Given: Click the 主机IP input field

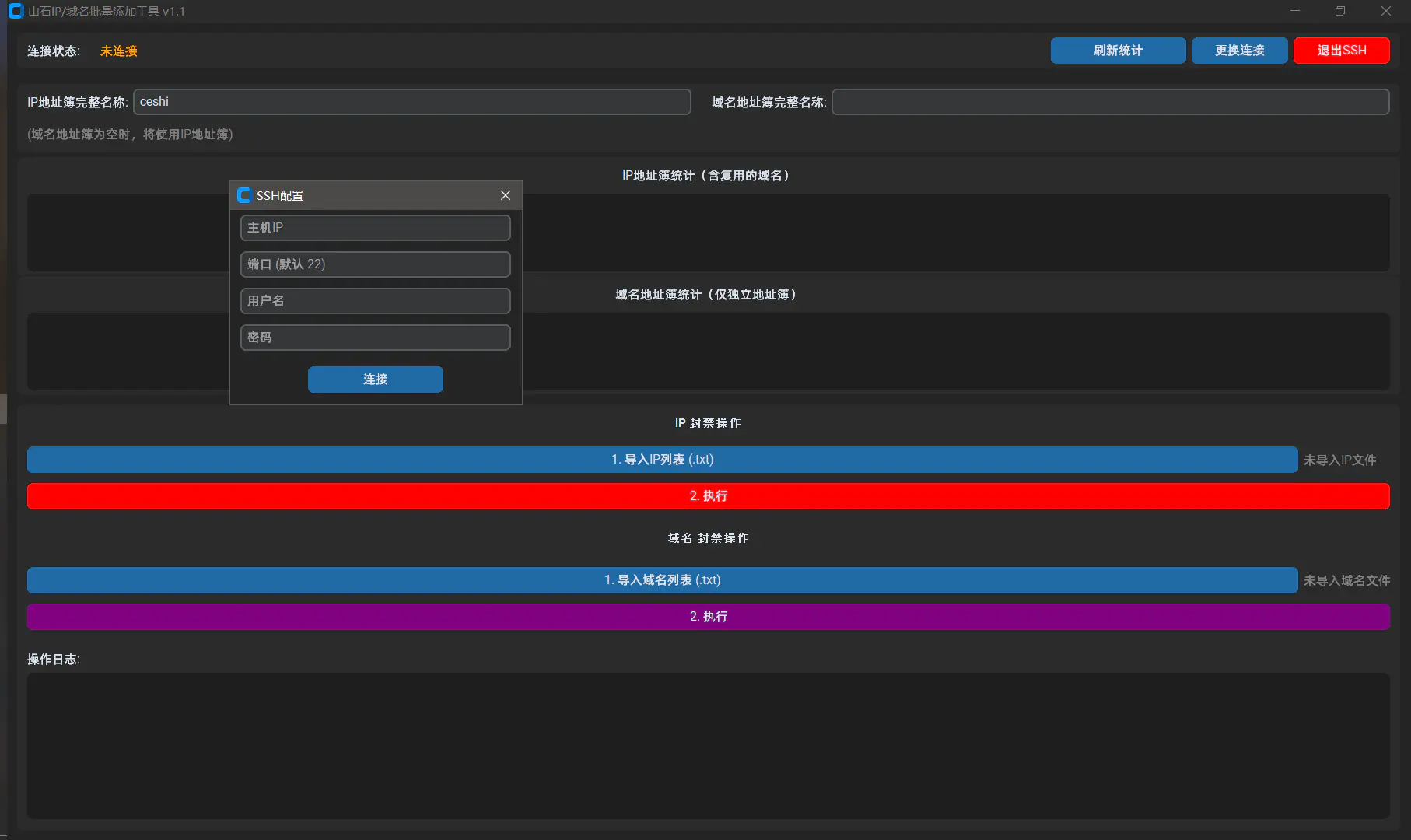Looking at the screenshot, I should (375, 228).
